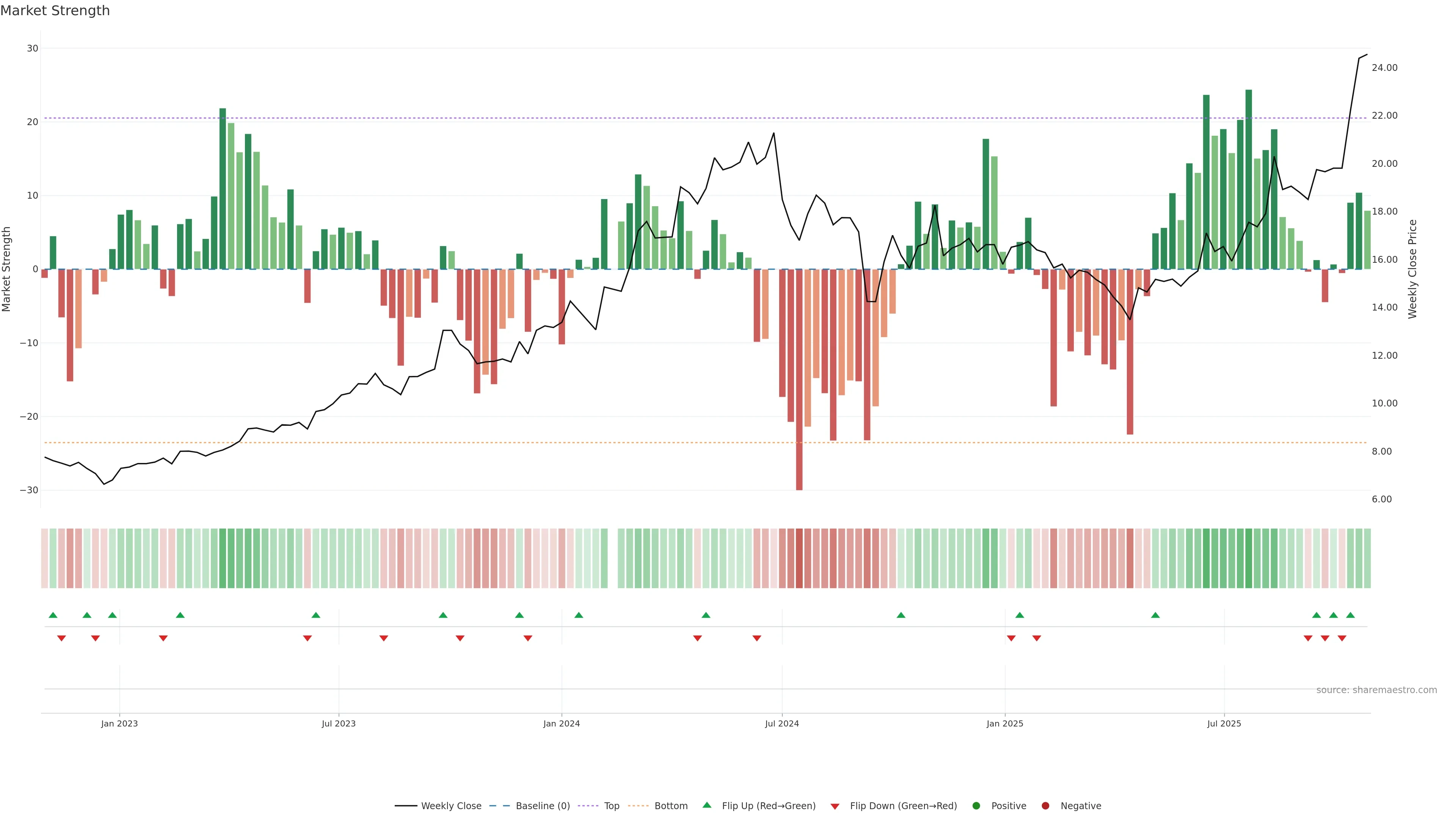
Task: Click the lone flip-up marker before Jul 2025
Action: [1155, 615]
